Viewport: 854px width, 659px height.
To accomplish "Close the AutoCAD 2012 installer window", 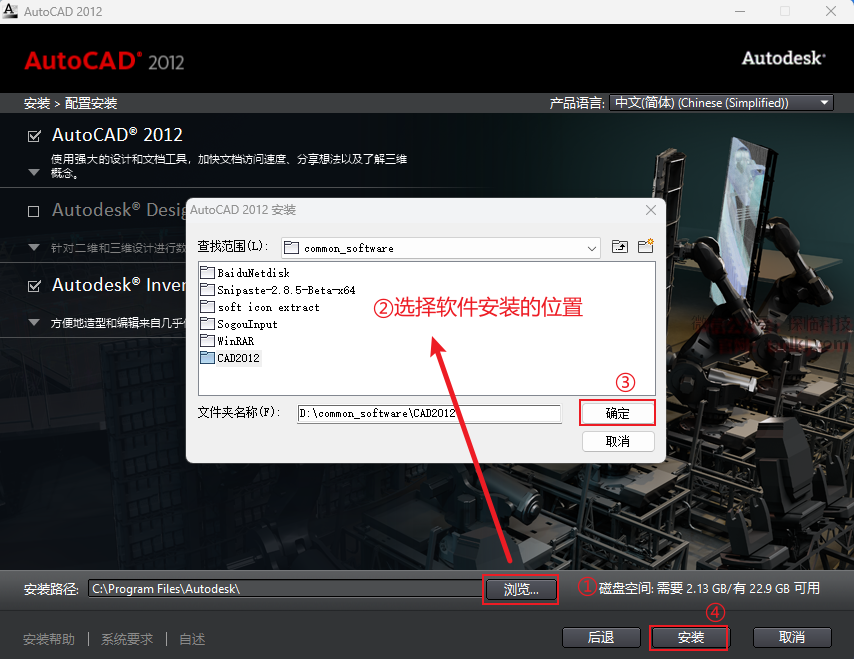I will click(831, 11).
